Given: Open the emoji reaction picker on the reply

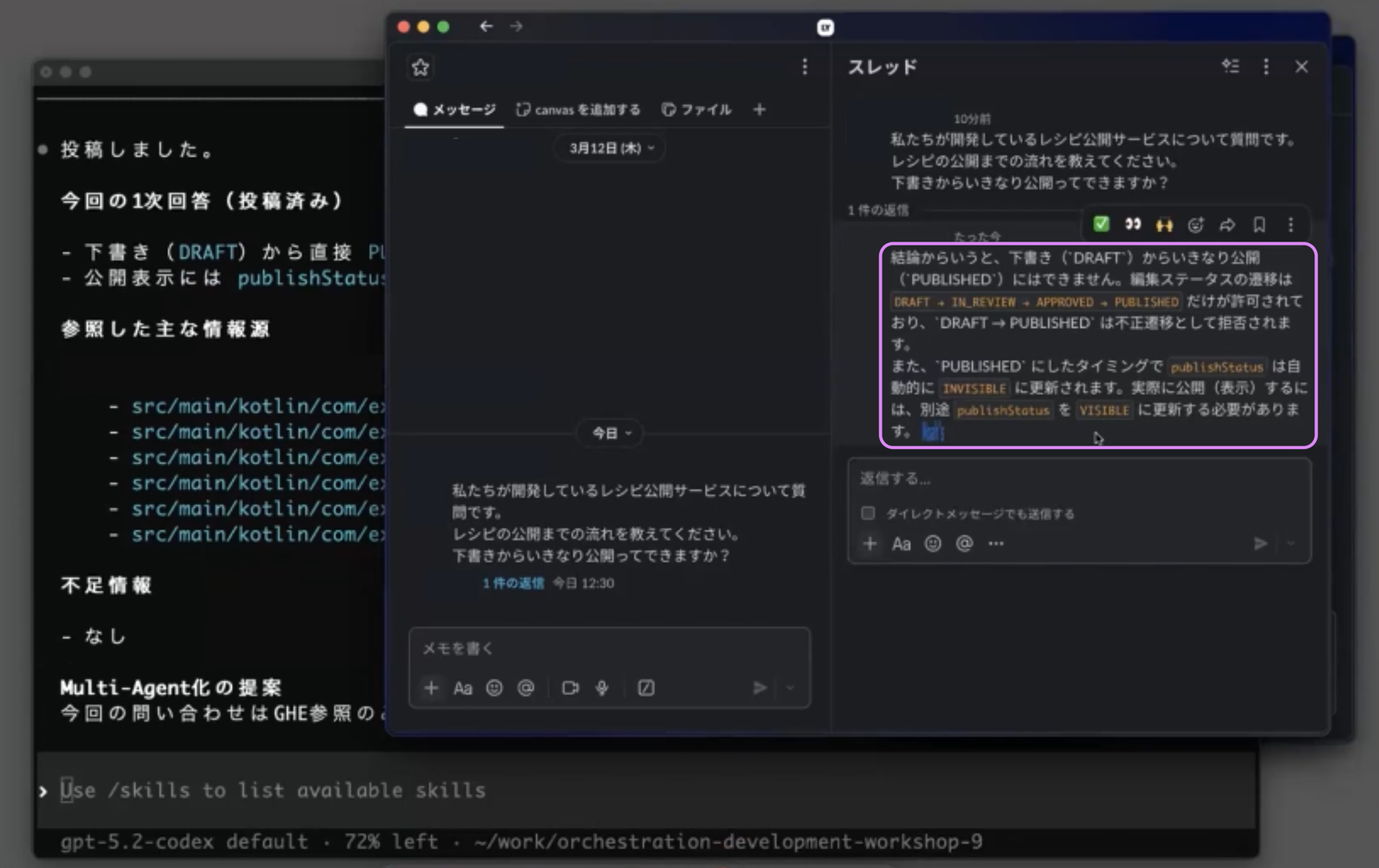Looking at the screenshot, I should 1195,225.
